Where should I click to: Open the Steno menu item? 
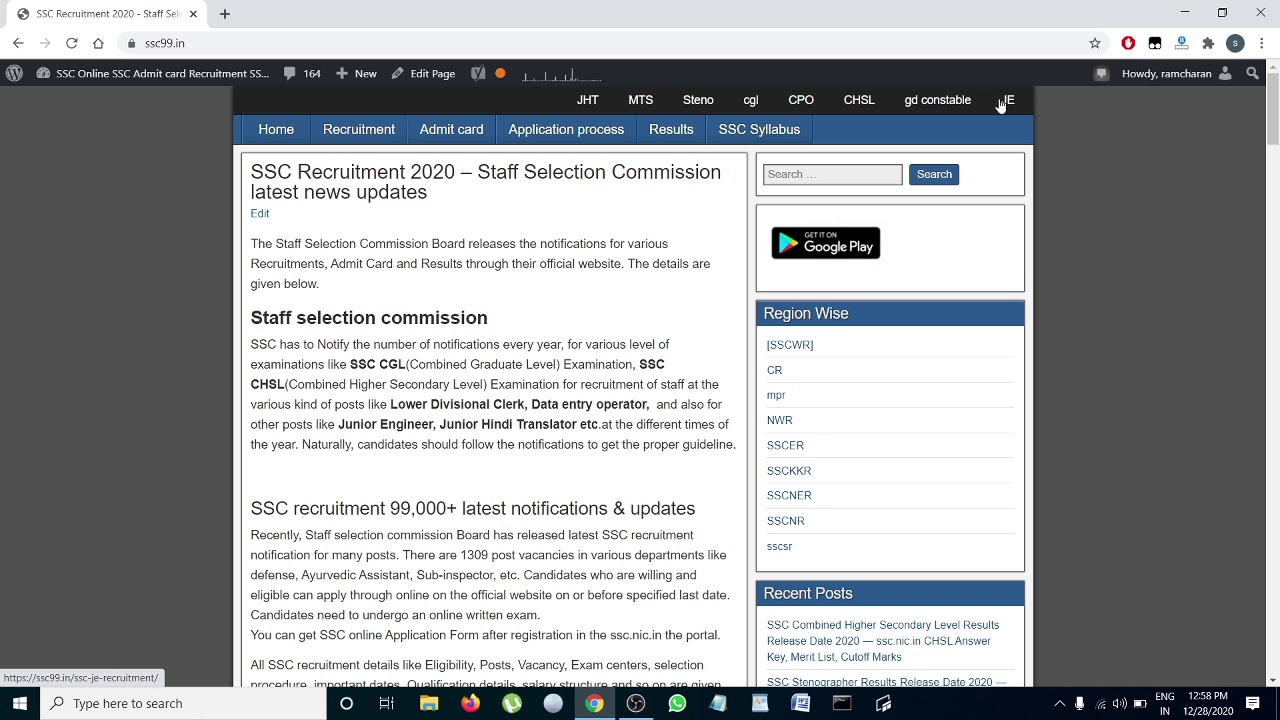[x=698, y=100]
